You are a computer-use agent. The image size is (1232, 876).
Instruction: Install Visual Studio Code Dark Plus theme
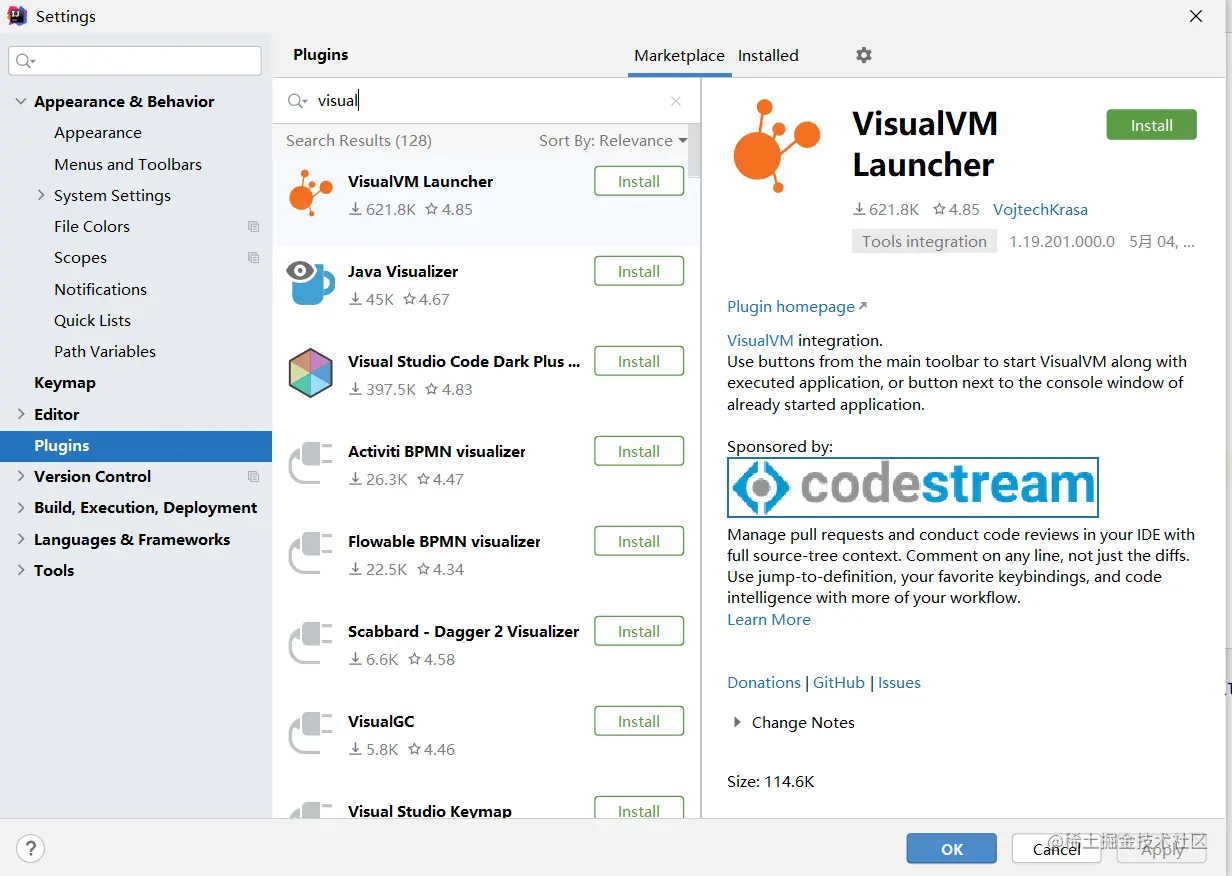pyautogui.click(x=639, y=362)
